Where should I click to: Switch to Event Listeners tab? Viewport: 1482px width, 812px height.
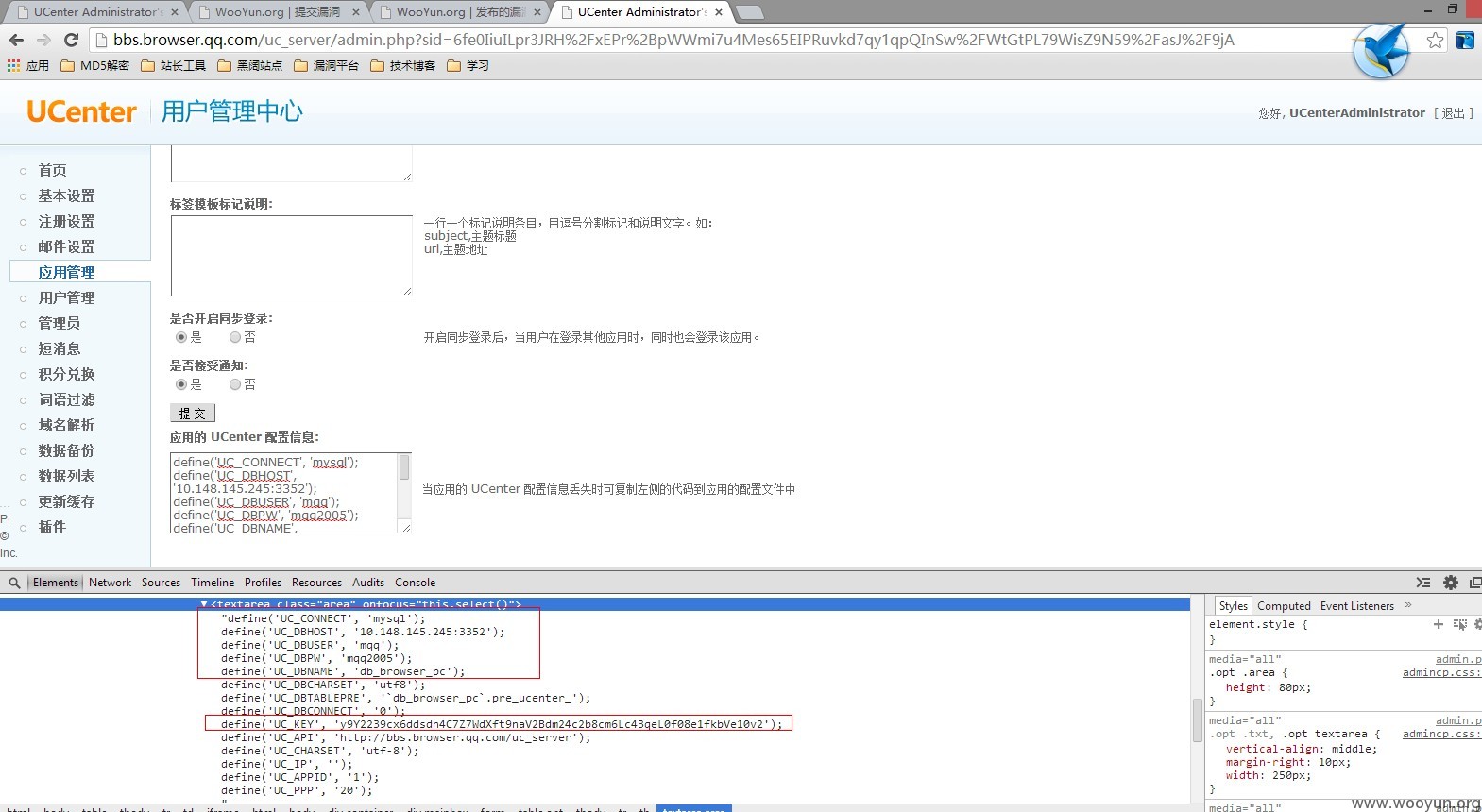point(1357,606)
